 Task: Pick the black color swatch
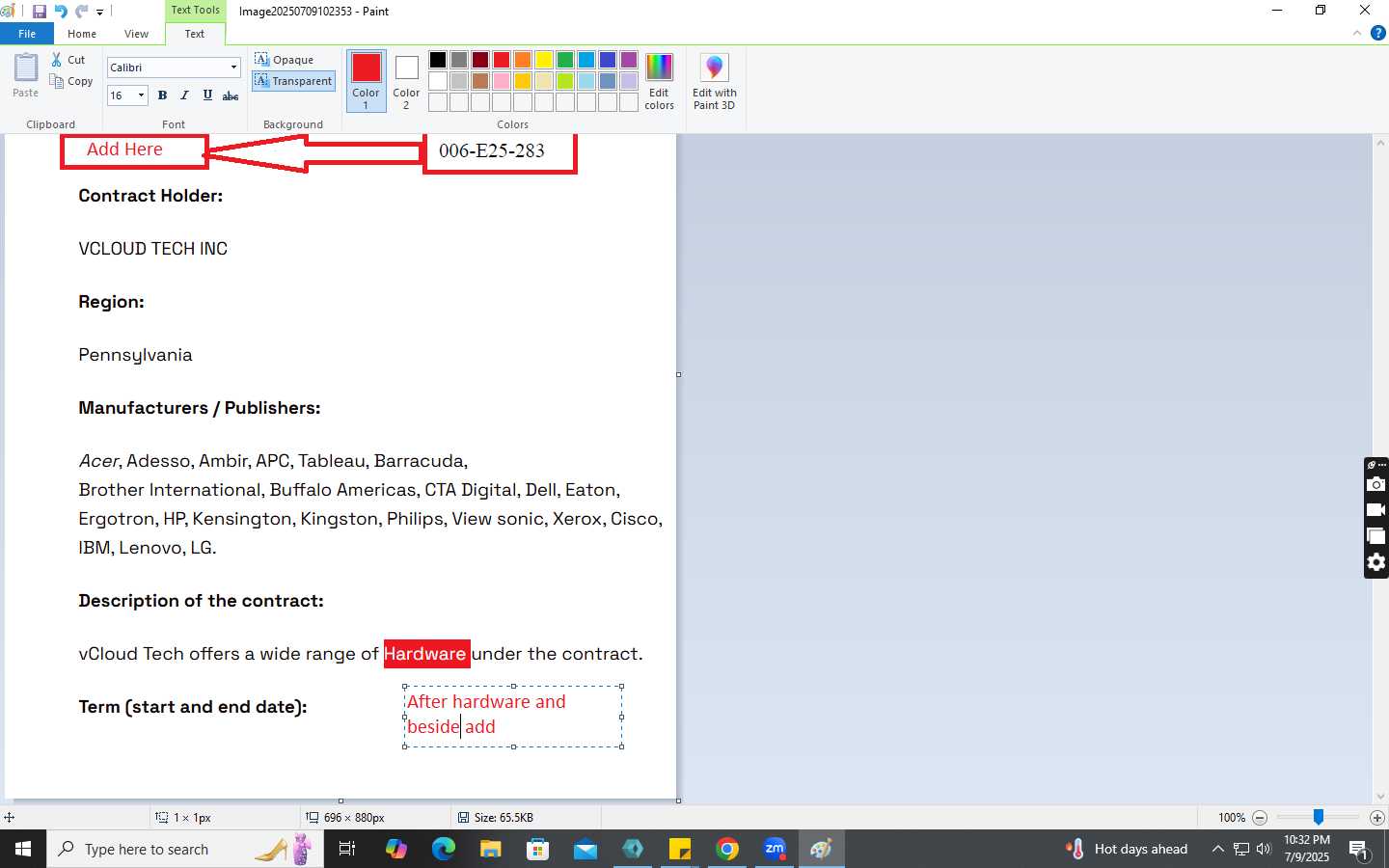438,60
